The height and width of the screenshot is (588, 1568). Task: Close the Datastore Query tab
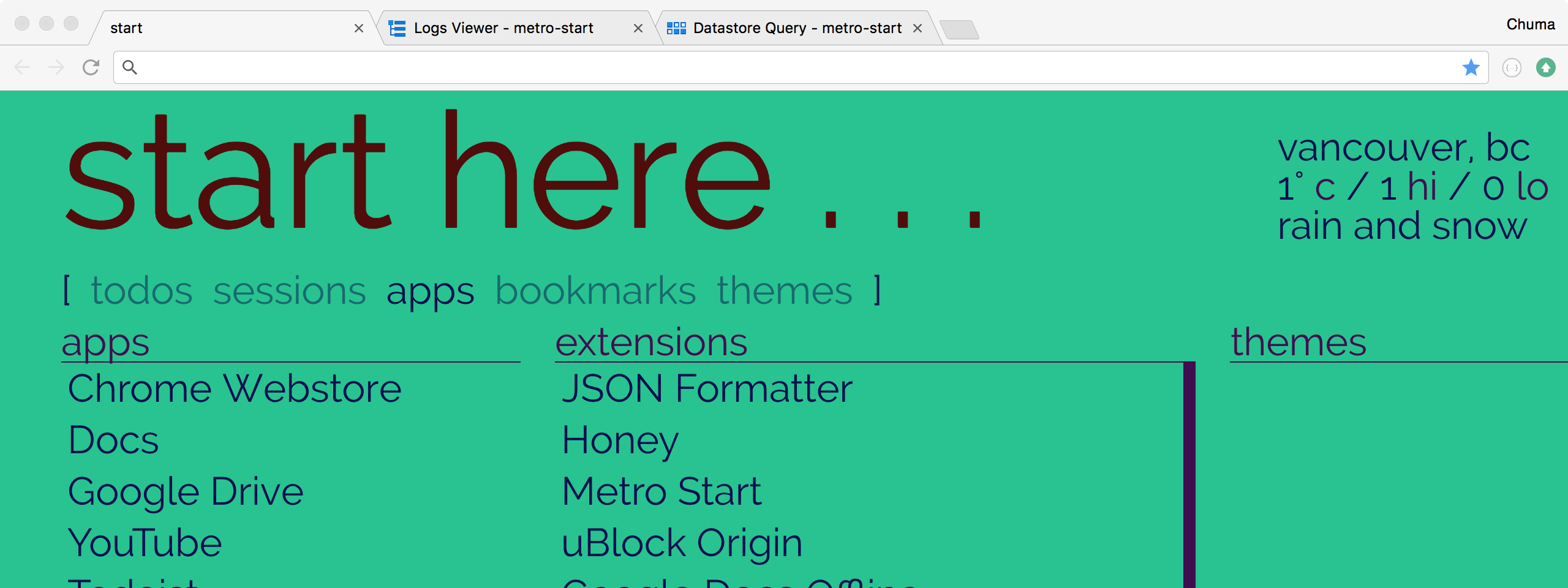pos(918,28)
